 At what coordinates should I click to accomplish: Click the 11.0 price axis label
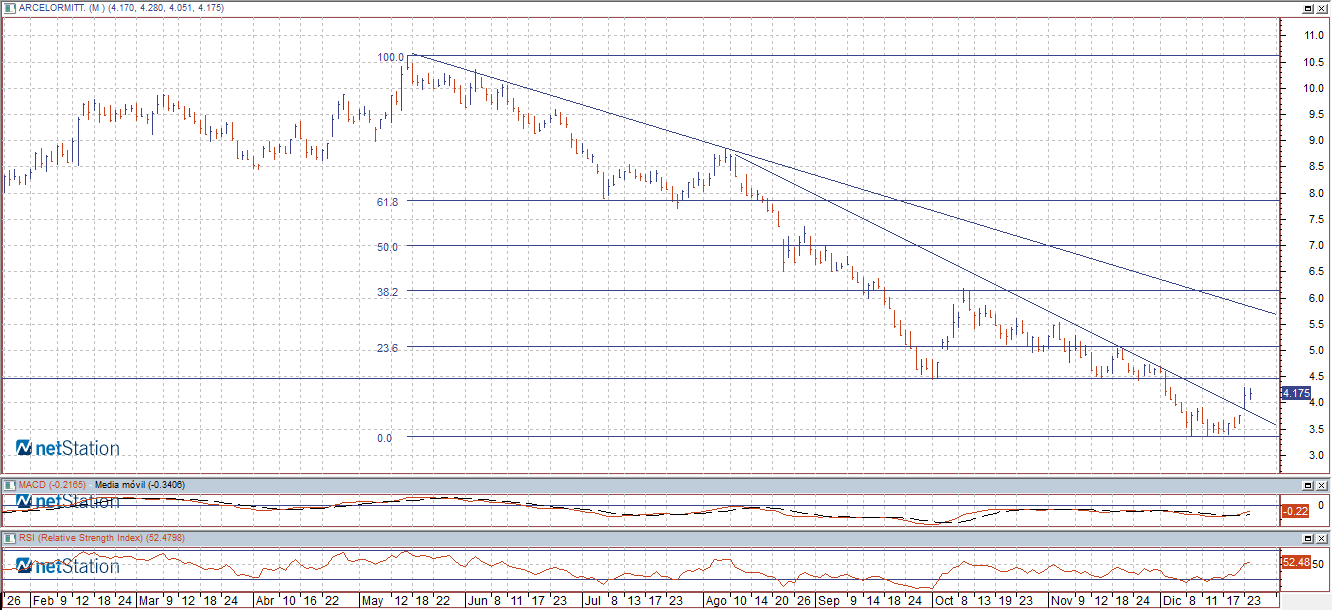point(1314,35)
